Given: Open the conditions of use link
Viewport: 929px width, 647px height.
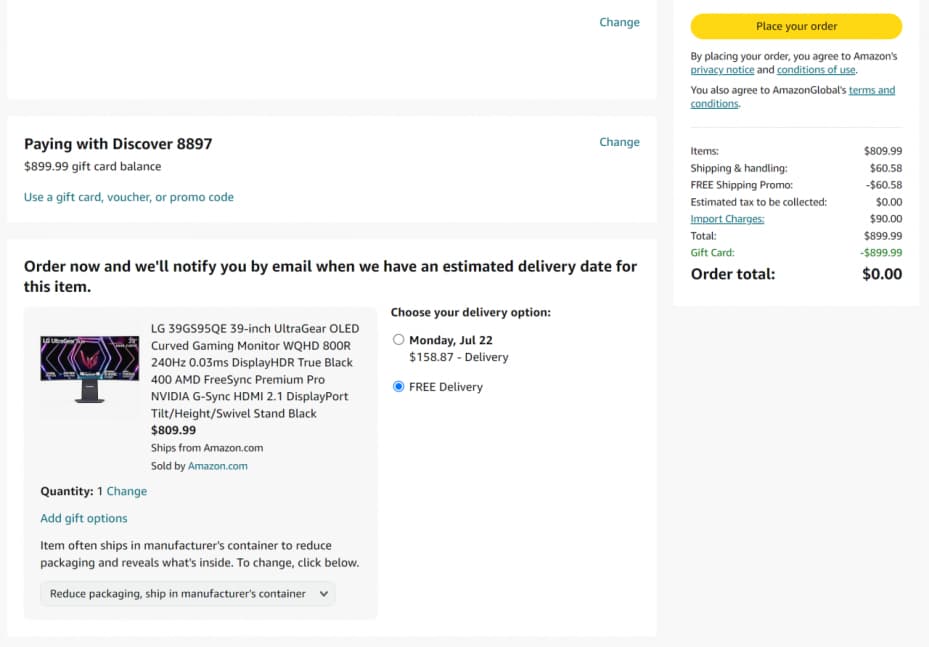Looking at the screenshot, I should click(816, 70).
